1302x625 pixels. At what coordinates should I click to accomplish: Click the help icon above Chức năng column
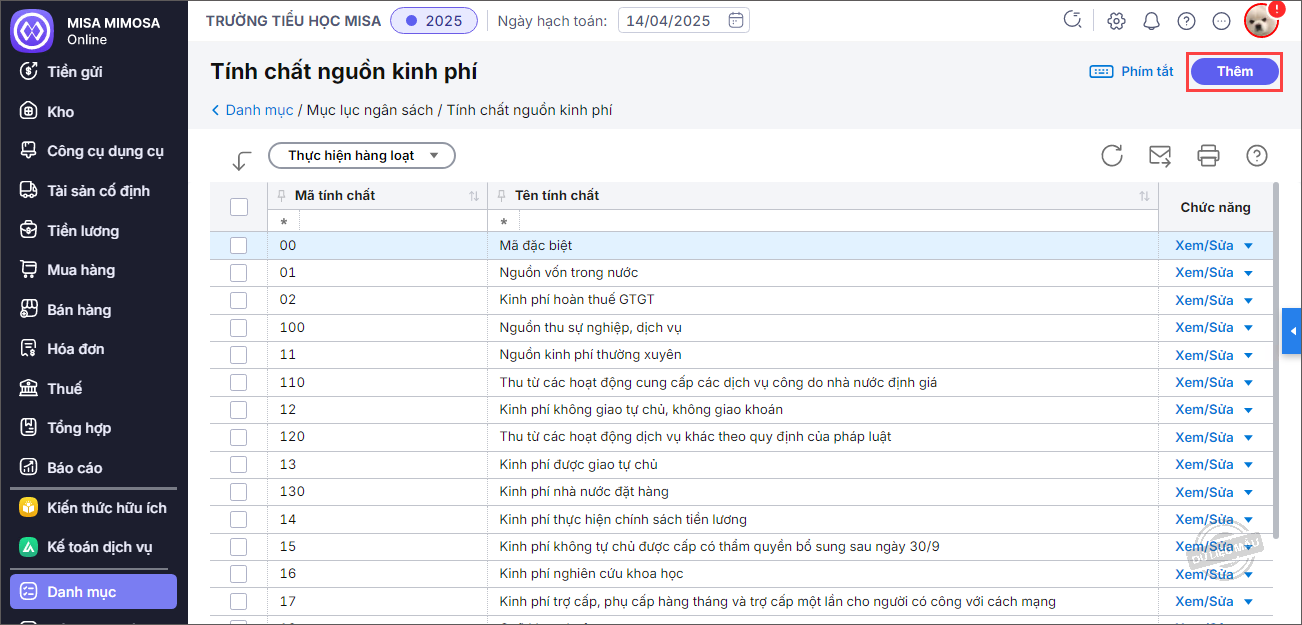[x=1257, y=155]
